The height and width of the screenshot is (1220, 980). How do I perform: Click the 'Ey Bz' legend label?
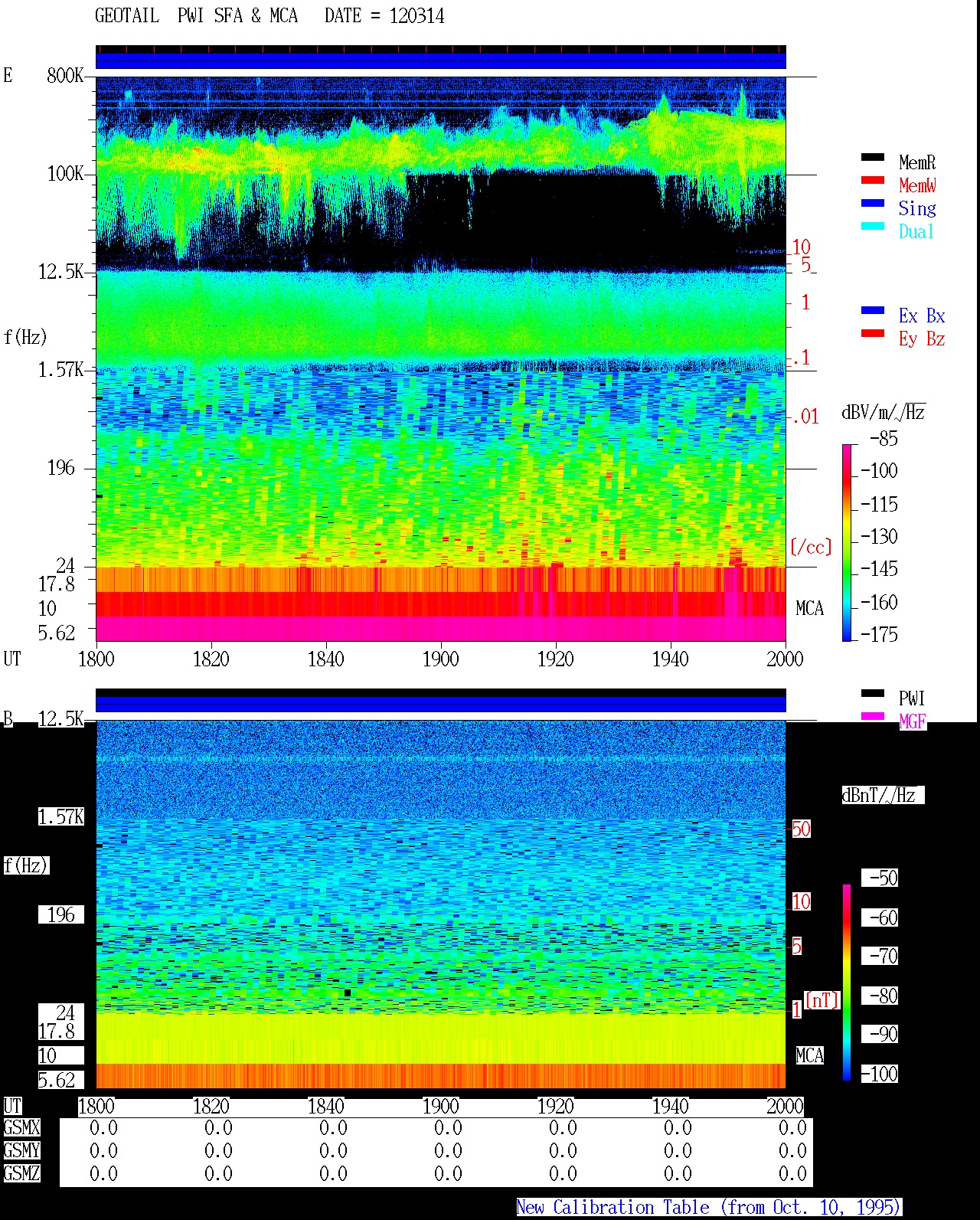click(x=922, y=339)
